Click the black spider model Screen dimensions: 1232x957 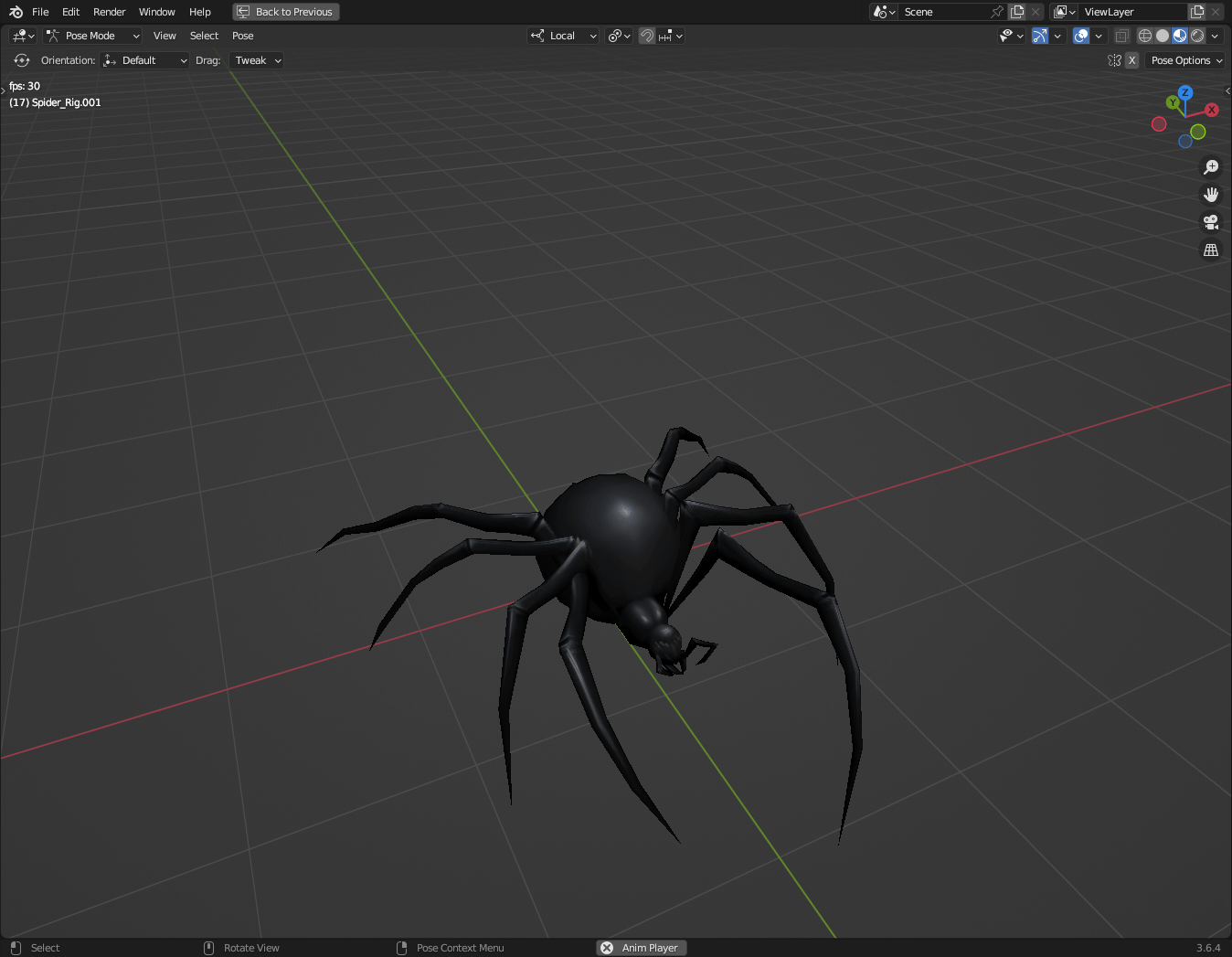pos(614,547)
